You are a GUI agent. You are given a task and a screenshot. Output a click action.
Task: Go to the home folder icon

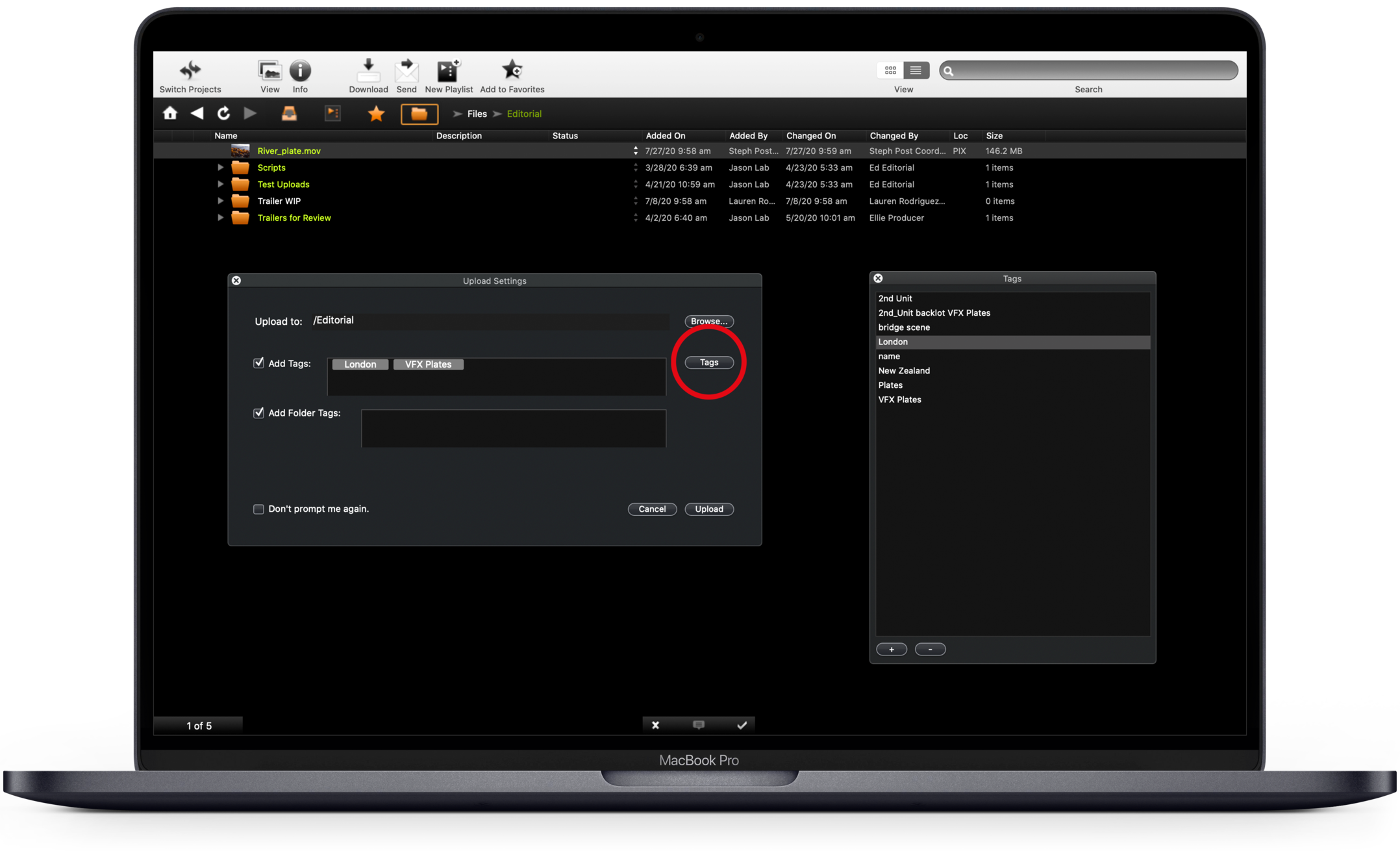pos(170,114)
